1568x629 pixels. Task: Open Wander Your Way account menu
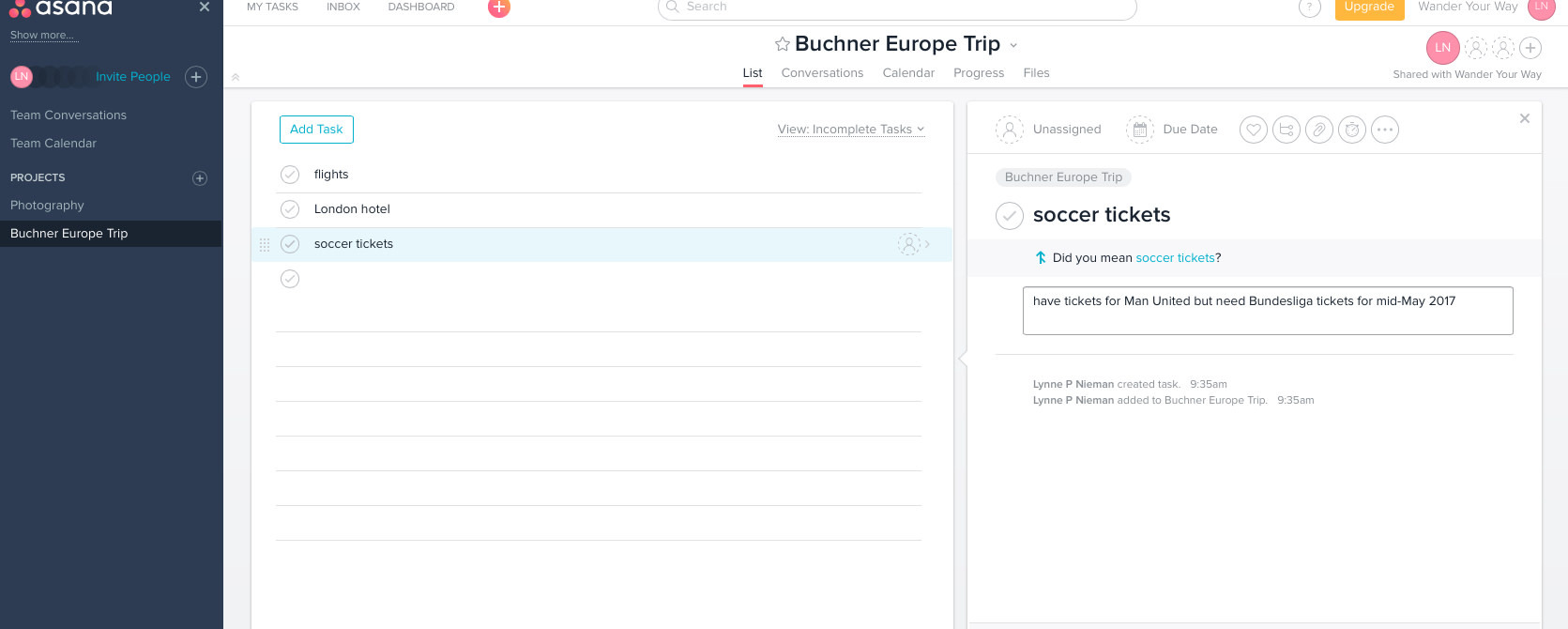tap(1468, 7)
